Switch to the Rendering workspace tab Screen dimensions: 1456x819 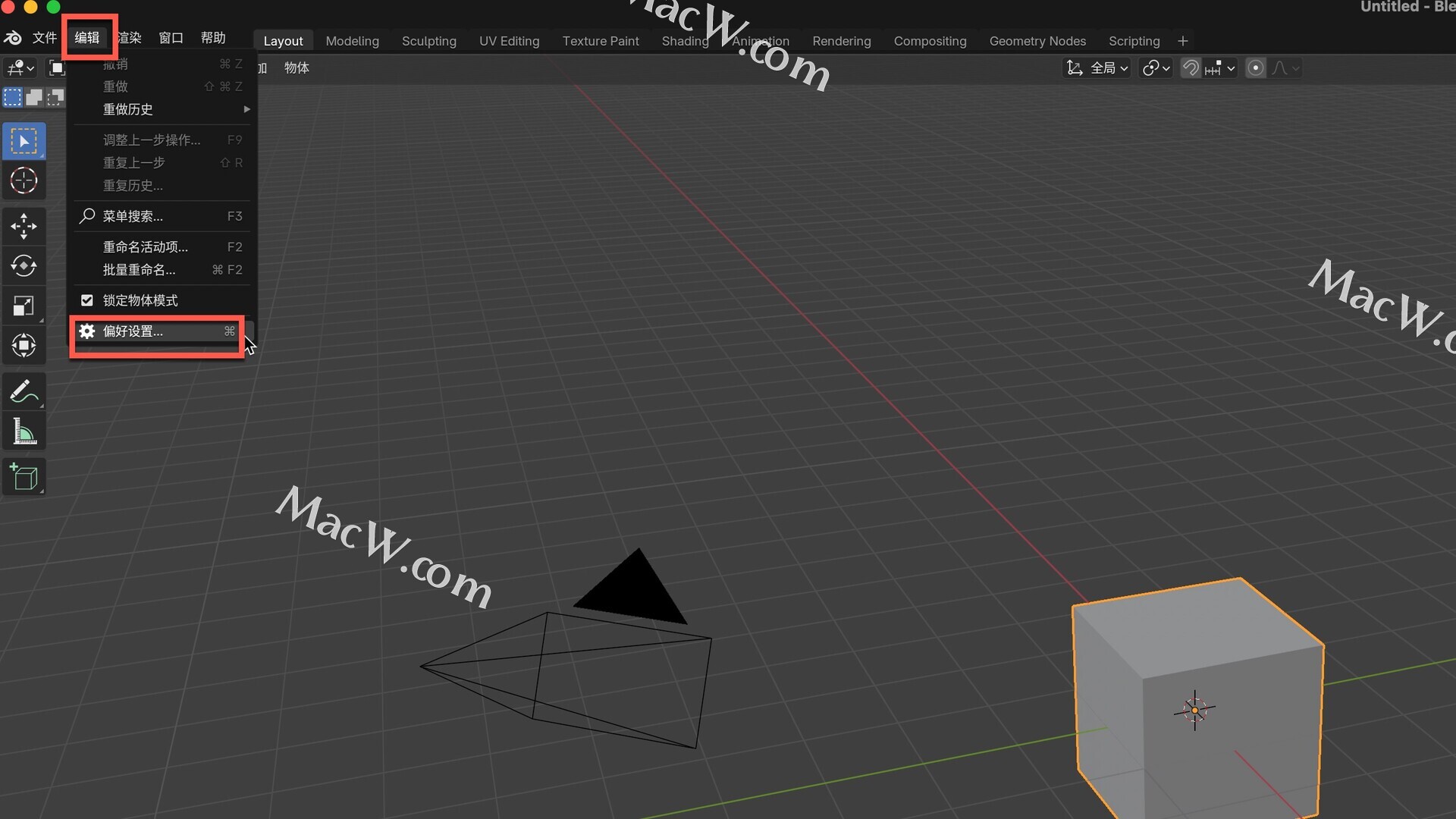pyautogui.click(x=842, y=41)
